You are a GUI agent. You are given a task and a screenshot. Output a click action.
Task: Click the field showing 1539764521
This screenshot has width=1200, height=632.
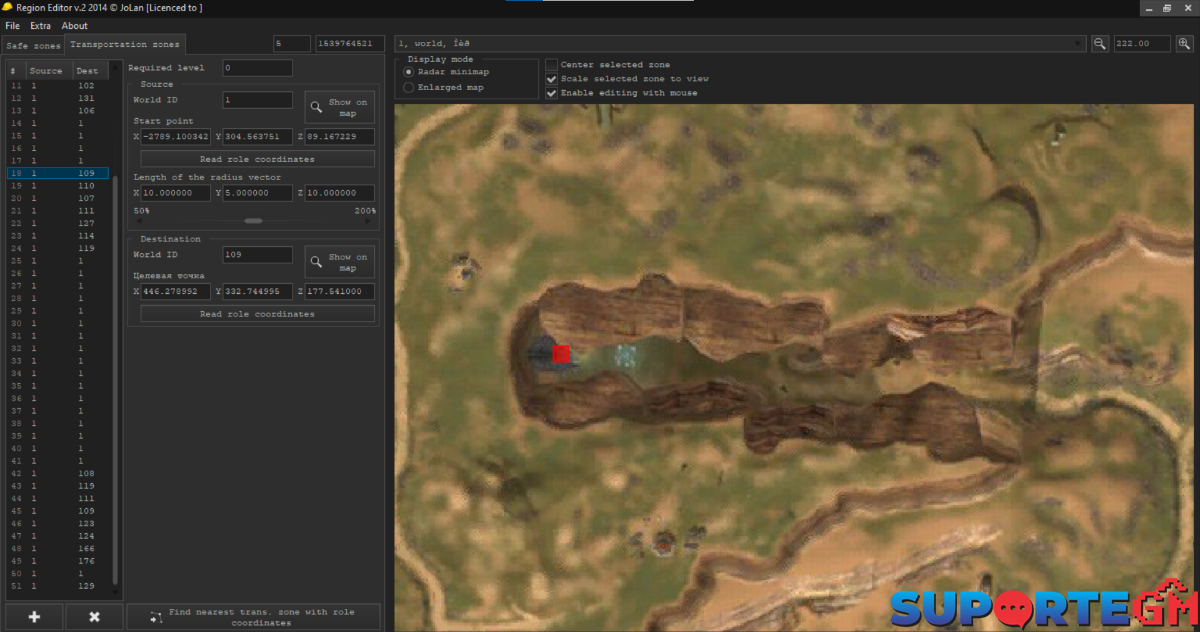click(350, 44)
